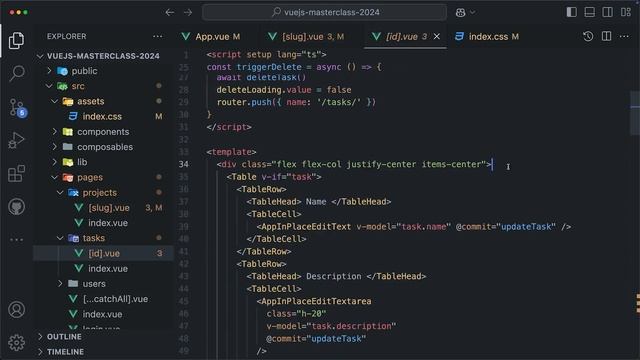The image size is (640, 360).
Task: Expand the lib folder
Action: [55, 162]
